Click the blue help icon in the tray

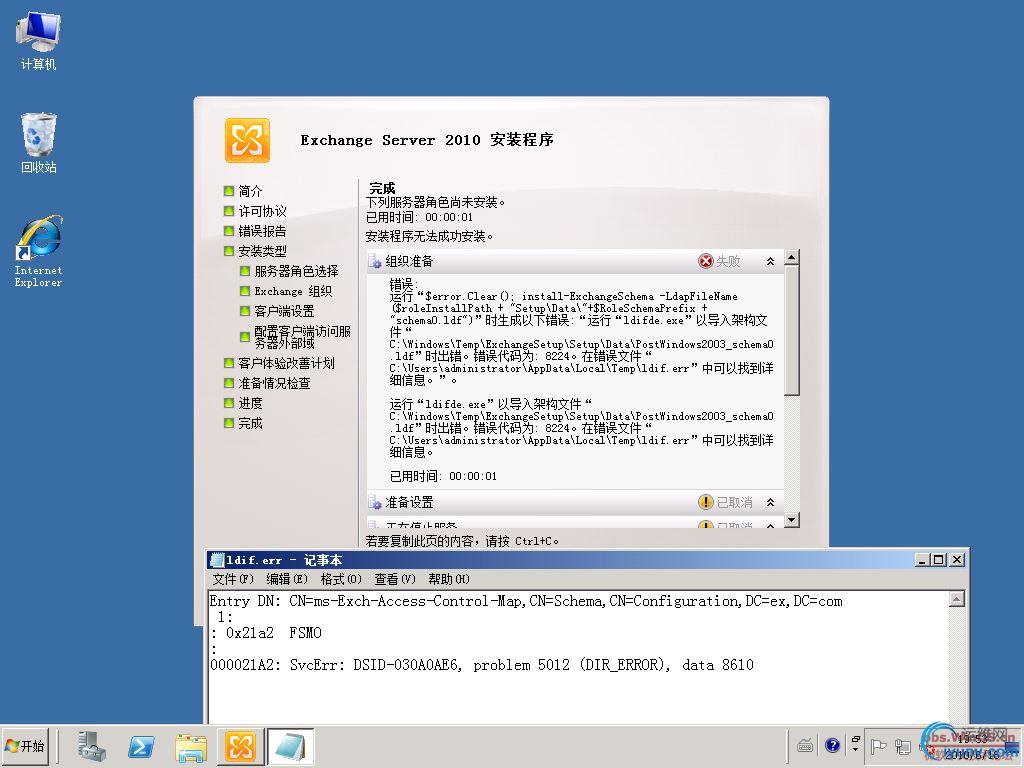click(832, 745)
